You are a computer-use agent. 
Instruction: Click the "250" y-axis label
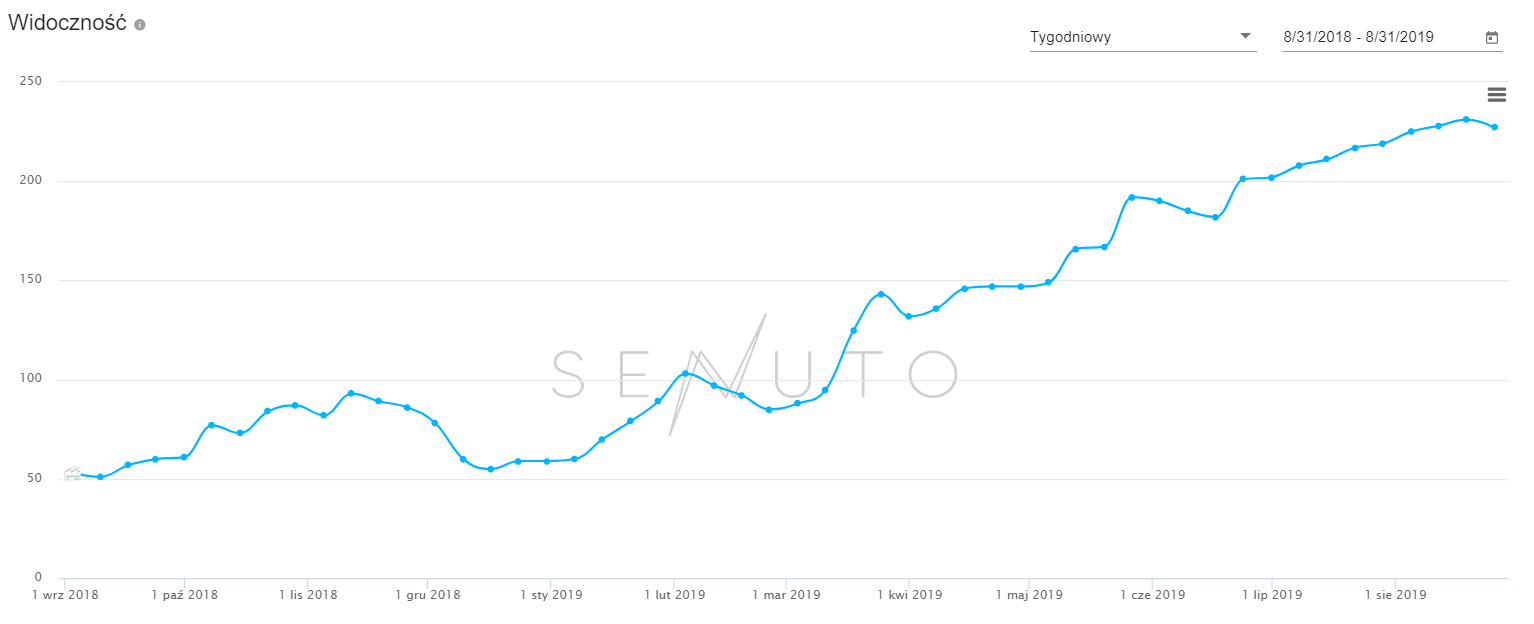click(x=31, y=81)
